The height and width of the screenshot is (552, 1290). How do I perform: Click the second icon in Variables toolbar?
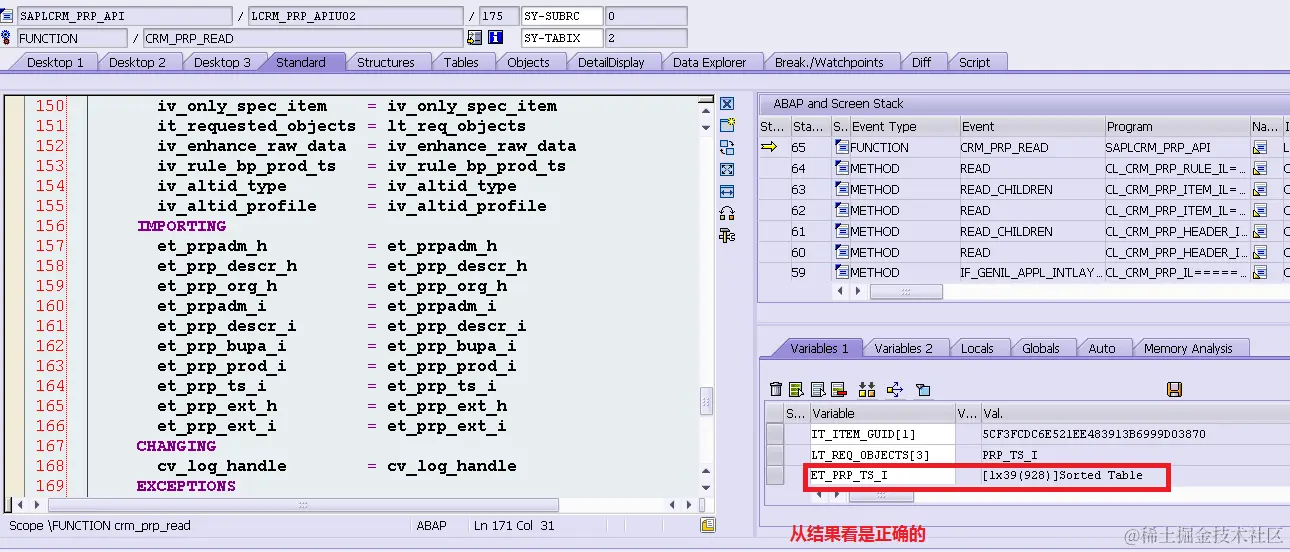tap(796, 389)
